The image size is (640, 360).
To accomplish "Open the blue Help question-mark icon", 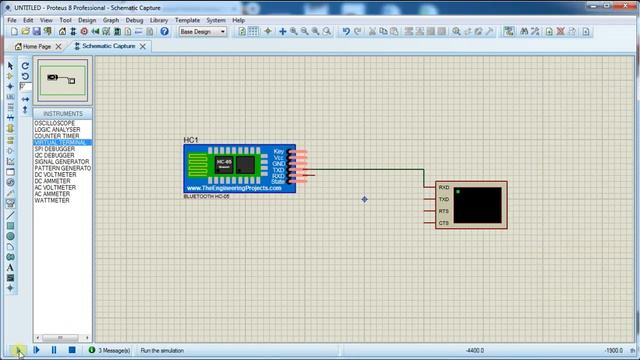I will pyautogui.click(x=164, y=31).
